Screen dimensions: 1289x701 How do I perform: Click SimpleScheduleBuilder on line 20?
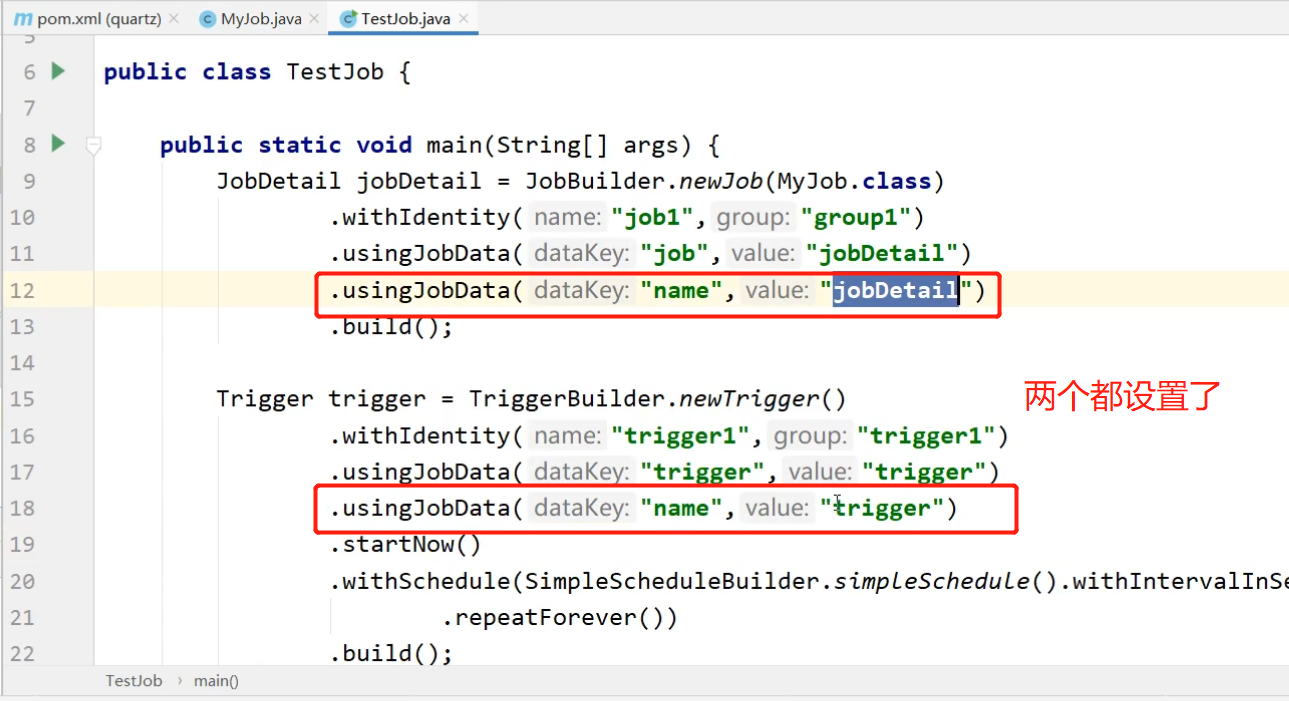pyautogui.click(x=673, y=581)
